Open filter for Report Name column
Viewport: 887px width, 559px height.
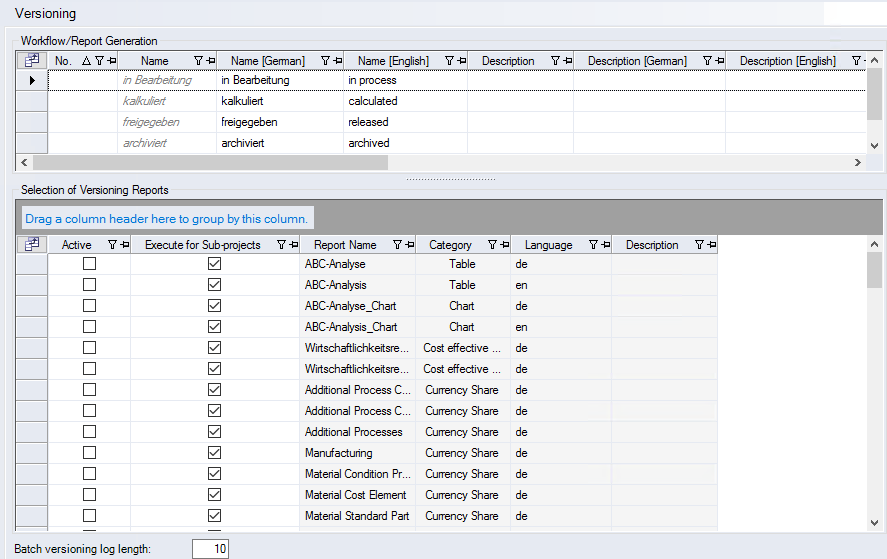click(x=397, y=245)
